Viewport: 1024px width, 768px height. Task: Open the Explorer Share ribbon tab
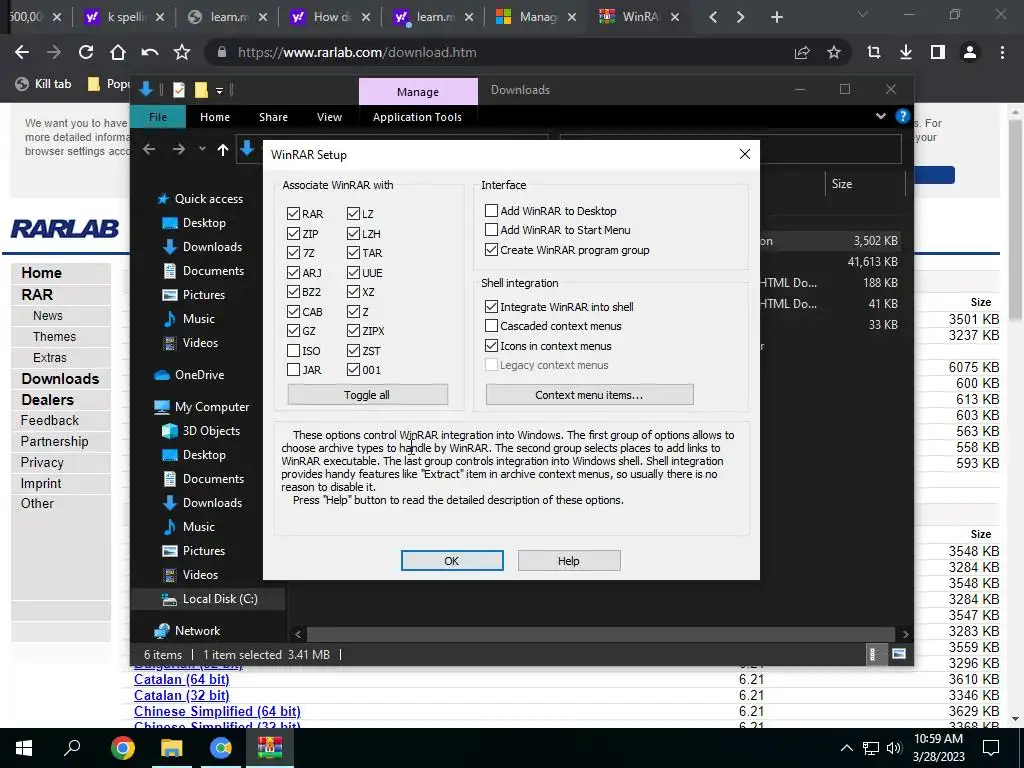273,117
